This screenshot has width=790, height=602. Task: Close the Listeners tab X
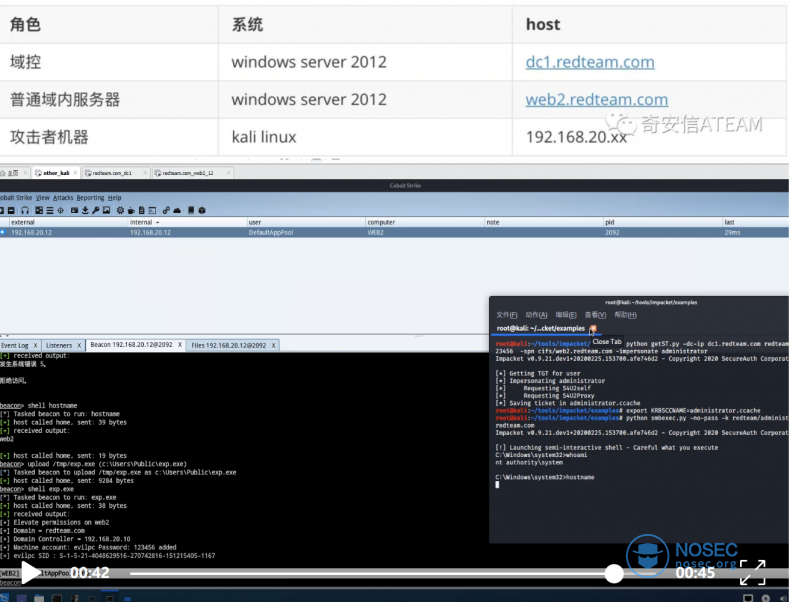[x=79, y=345]
